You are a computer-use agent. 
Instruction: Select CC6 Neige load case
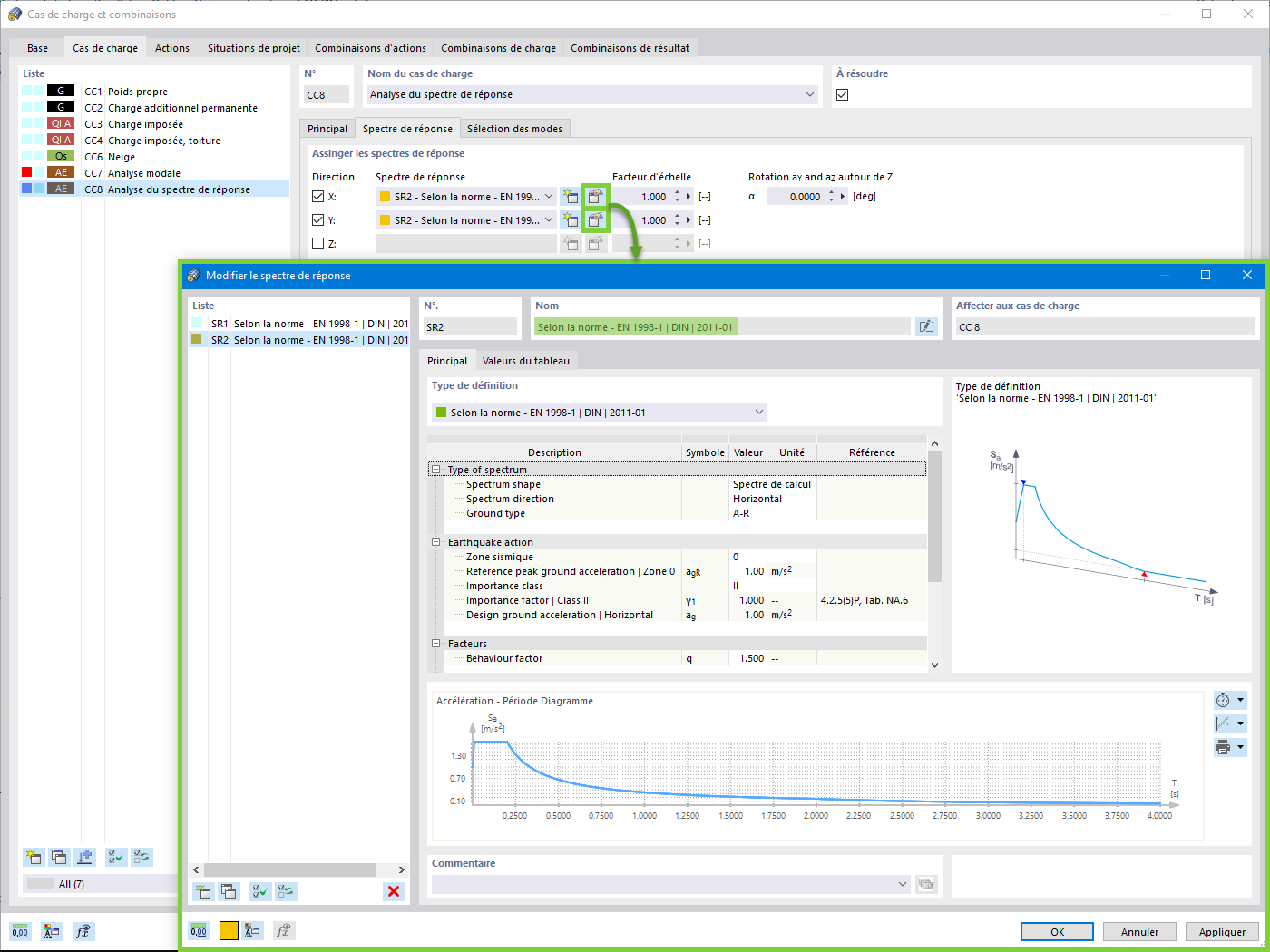(154, 157)
